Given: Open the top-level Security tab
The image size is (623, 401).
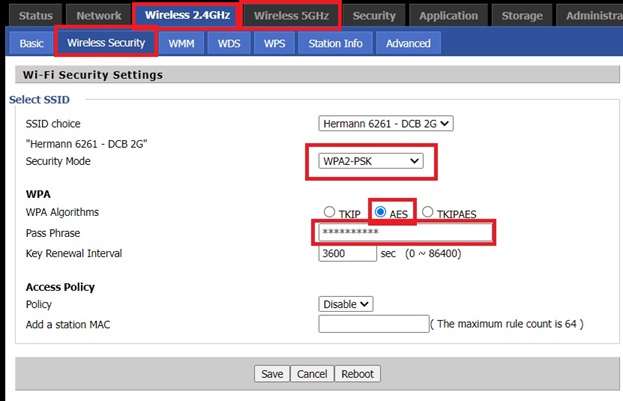Looking at the screenshot, I should tap(374, 15).
